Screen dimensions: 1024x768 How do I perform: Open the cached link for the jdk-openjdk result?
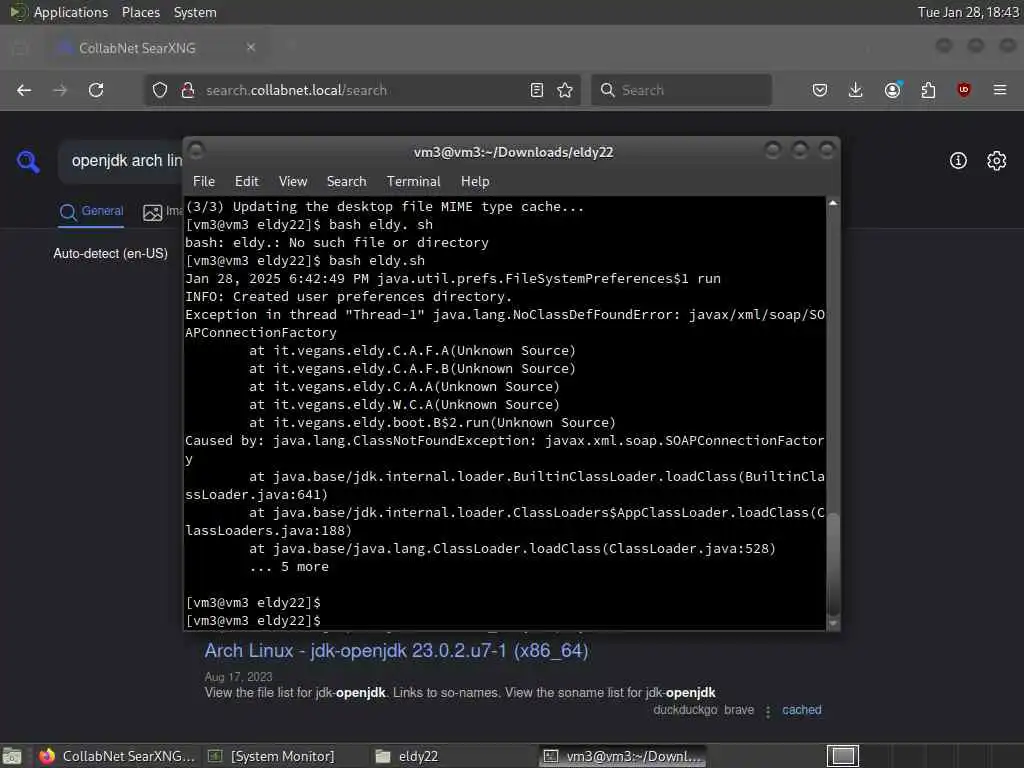coord(801,710)
